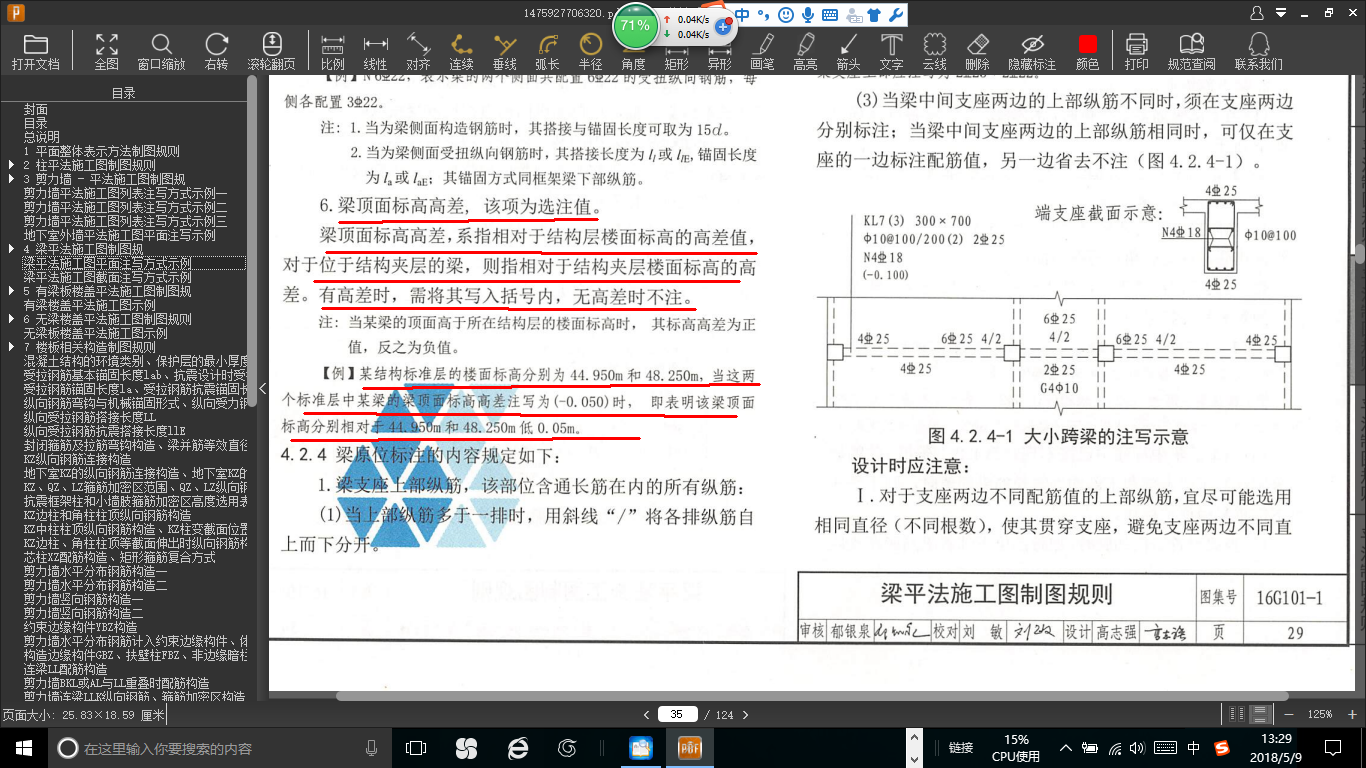Show hidden system tray icons
Screen dimensions: 1366x768
click(1068, 748)
